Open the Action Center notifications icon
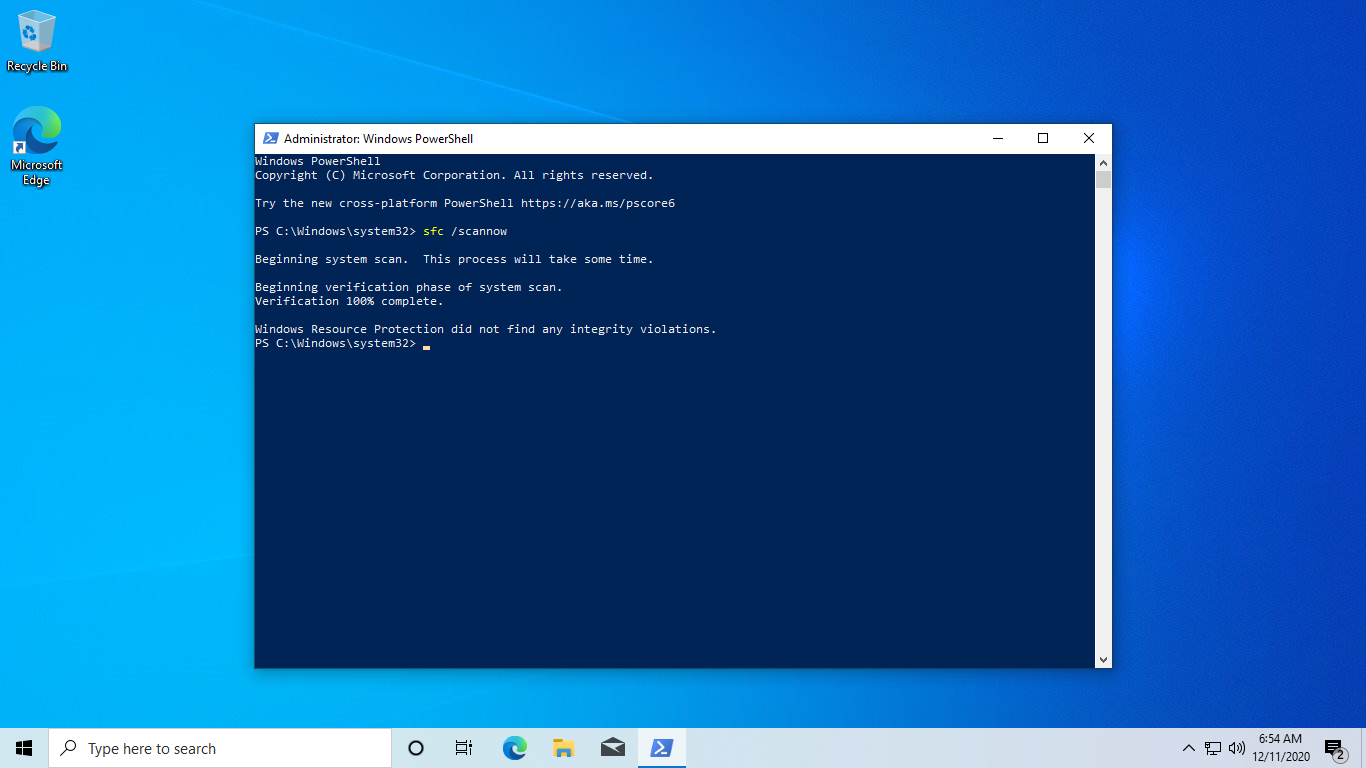Viewport: 1366px width, 768px height. pyautogui.click(x=1335, y=748)
